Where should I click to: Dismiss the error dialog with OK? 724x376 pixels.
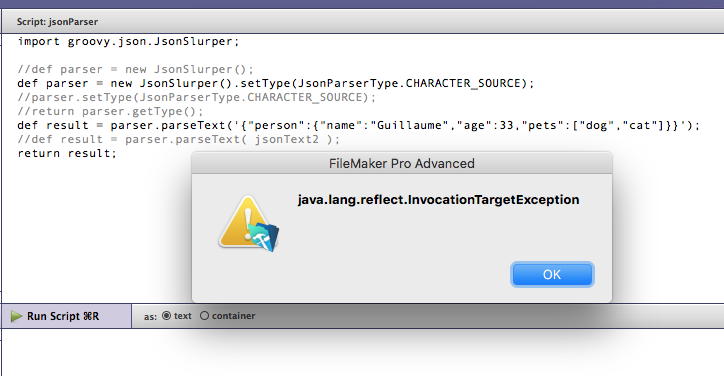pyautogui.click(x=552, y=274)
